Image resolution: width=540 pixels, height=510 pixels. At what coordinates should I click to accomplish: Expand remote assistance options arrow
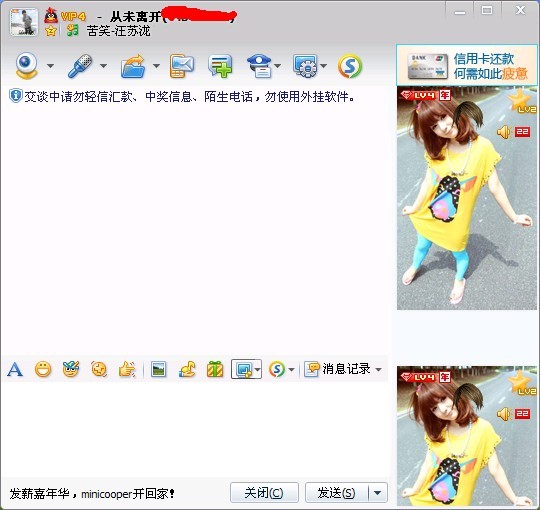(323, 66)
